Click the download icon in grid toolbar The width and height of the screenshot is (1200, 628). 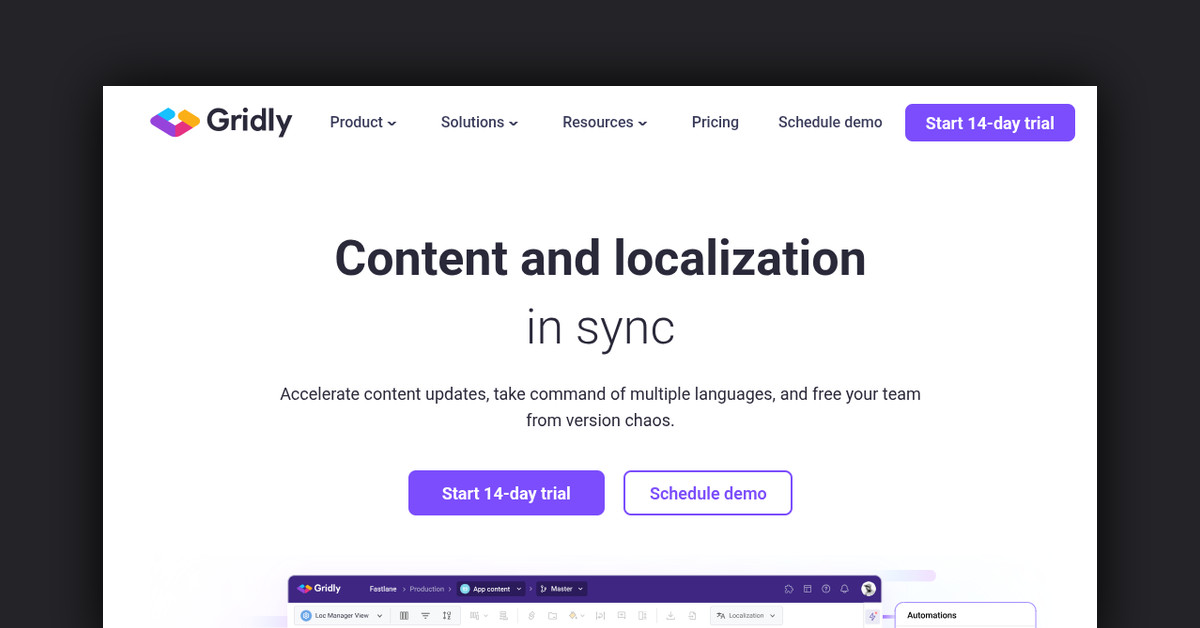(670, 616)
